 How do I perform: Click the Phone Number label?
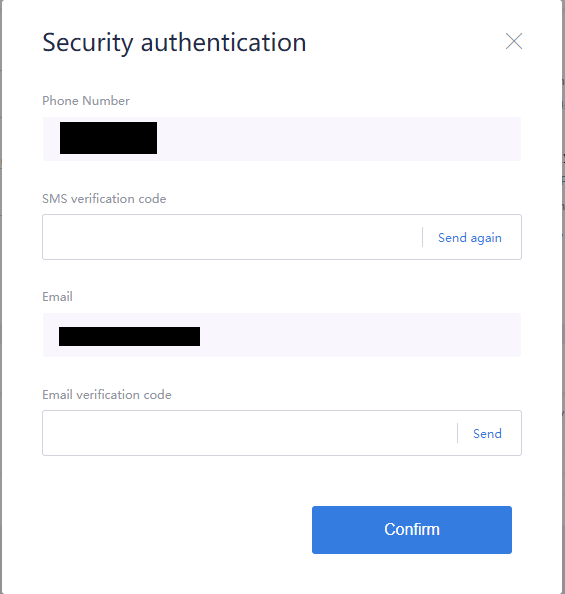86,101
